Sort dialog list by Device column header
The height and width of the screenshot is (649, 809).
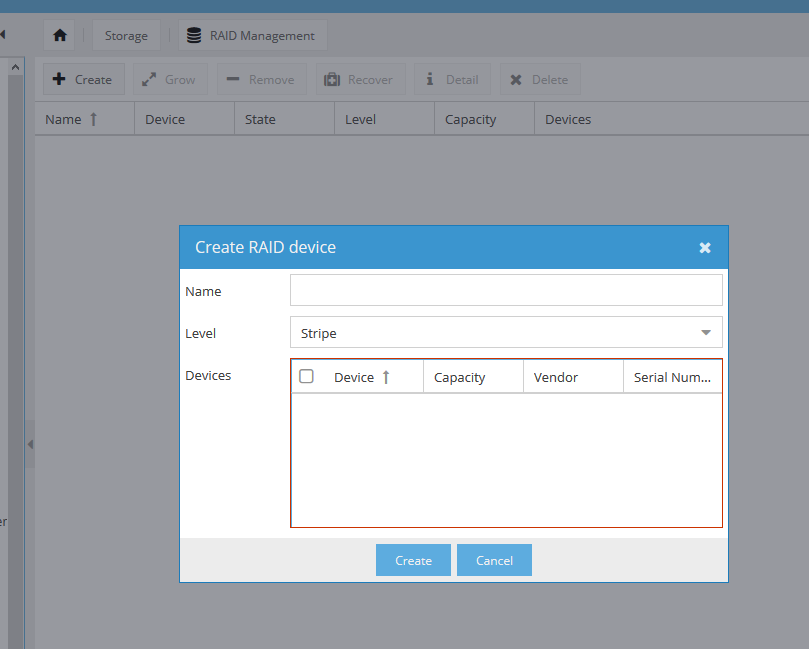click(355, 377)
